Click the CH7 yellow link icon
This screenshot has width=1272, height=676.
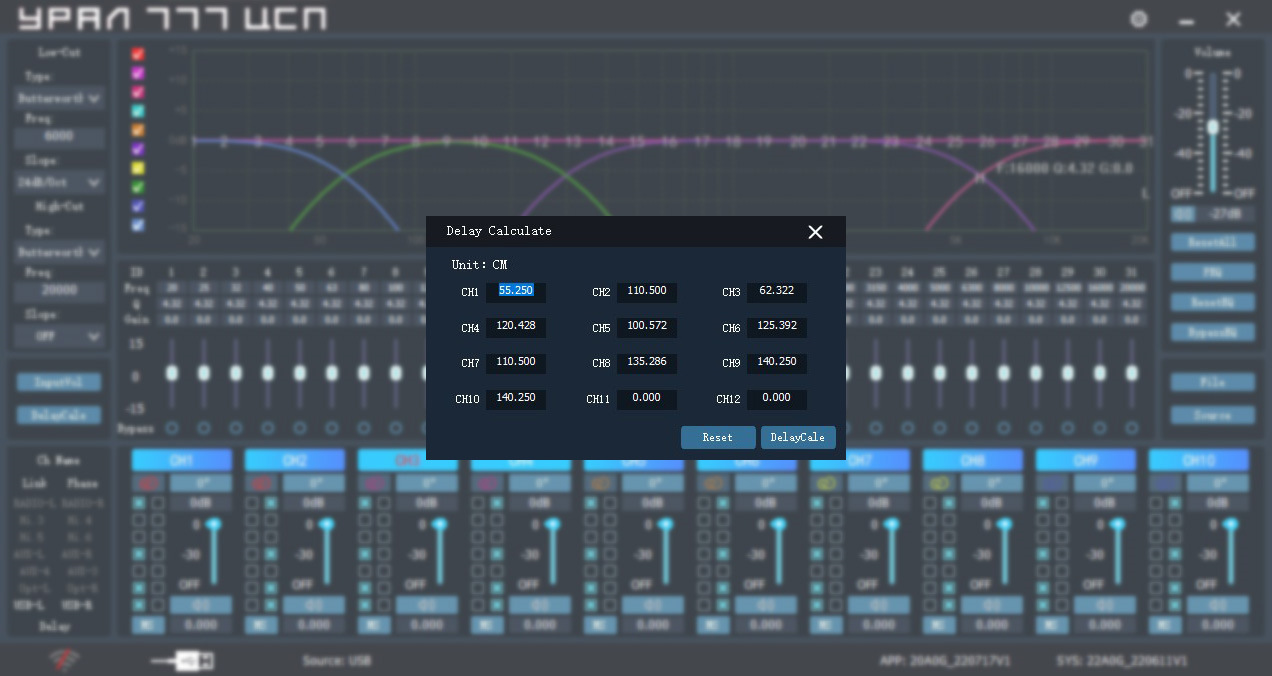click(825, 484)
